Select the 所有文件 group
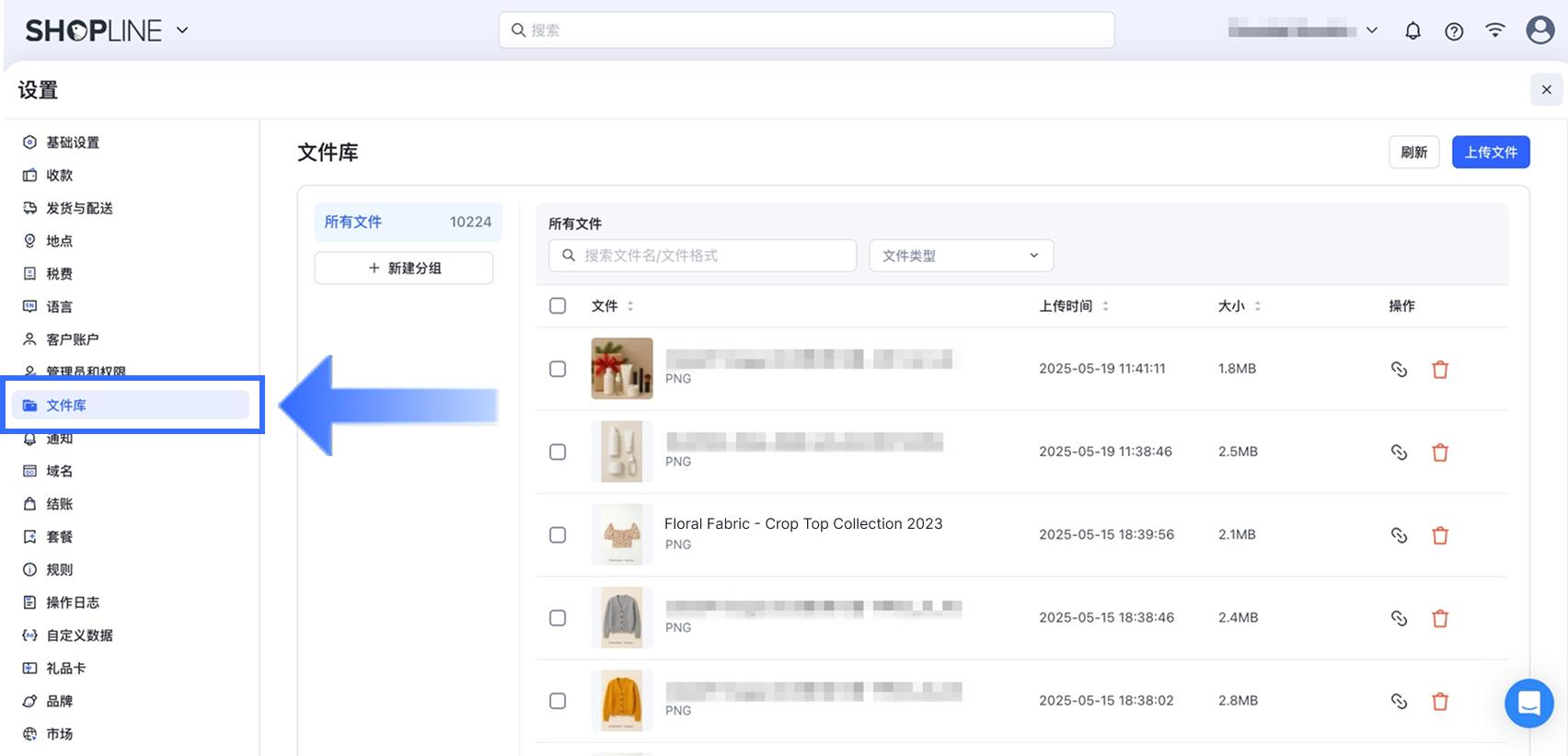 408,222
